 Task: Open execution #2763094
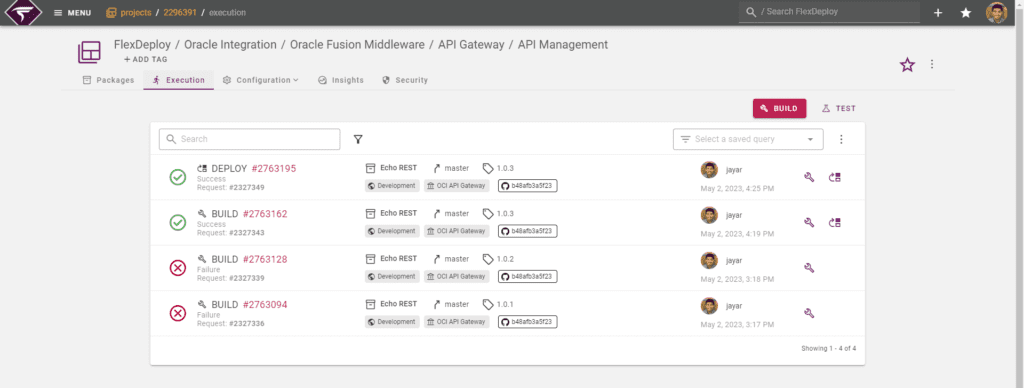pos(265,304)
